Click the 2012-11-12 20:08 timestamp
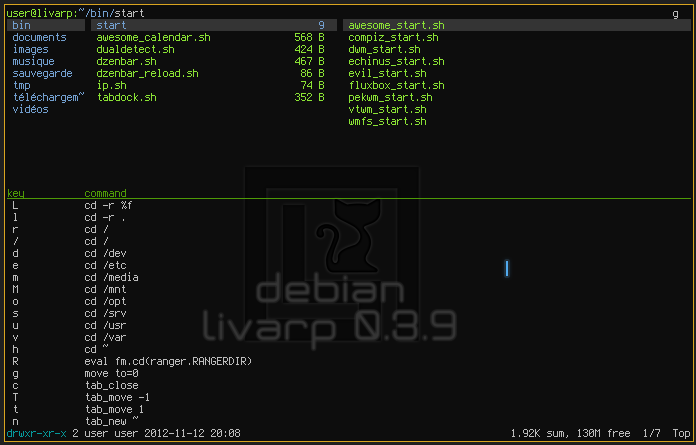Viewport: 696px width, 445px height. coord(192,433)
